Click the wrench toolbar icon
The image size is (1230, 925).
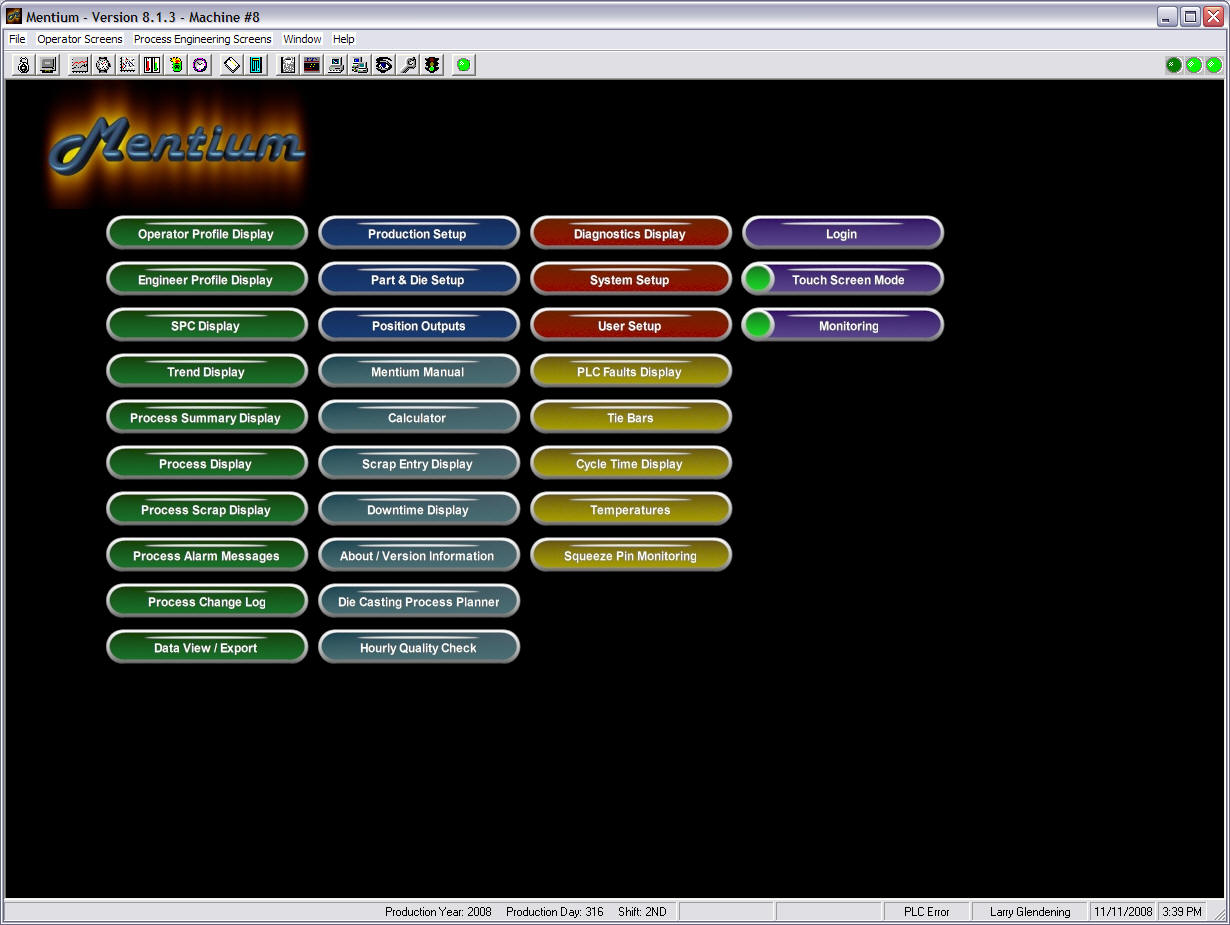(408, 65)
